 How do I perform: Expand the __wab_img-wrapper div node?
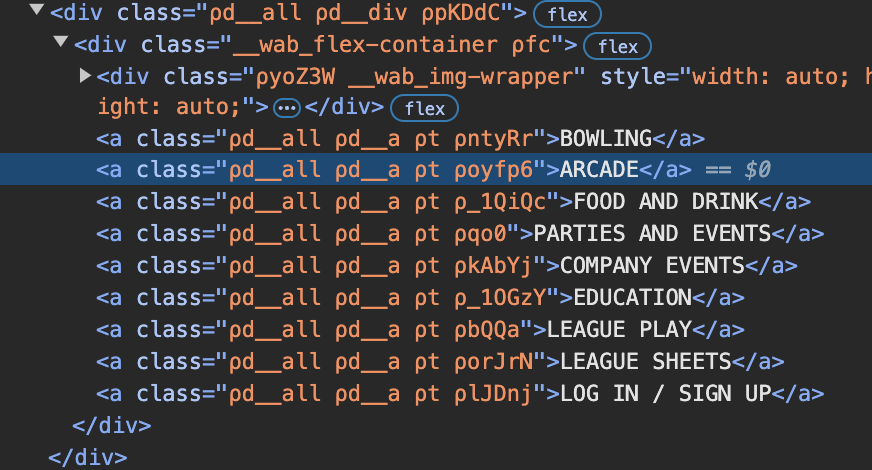point(85,76)
